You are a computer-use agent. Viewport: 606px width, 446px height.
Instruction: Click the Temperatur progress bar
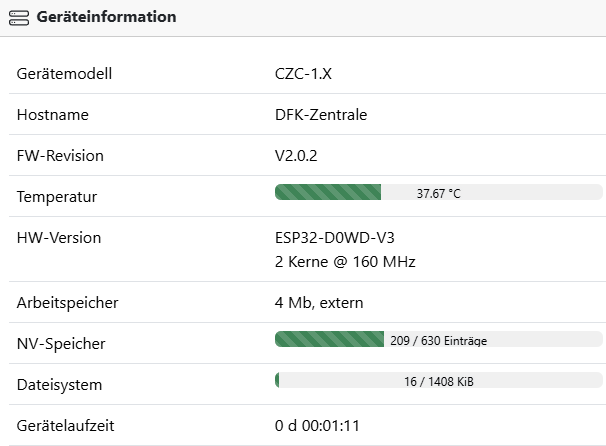click(x=439, y=192)
